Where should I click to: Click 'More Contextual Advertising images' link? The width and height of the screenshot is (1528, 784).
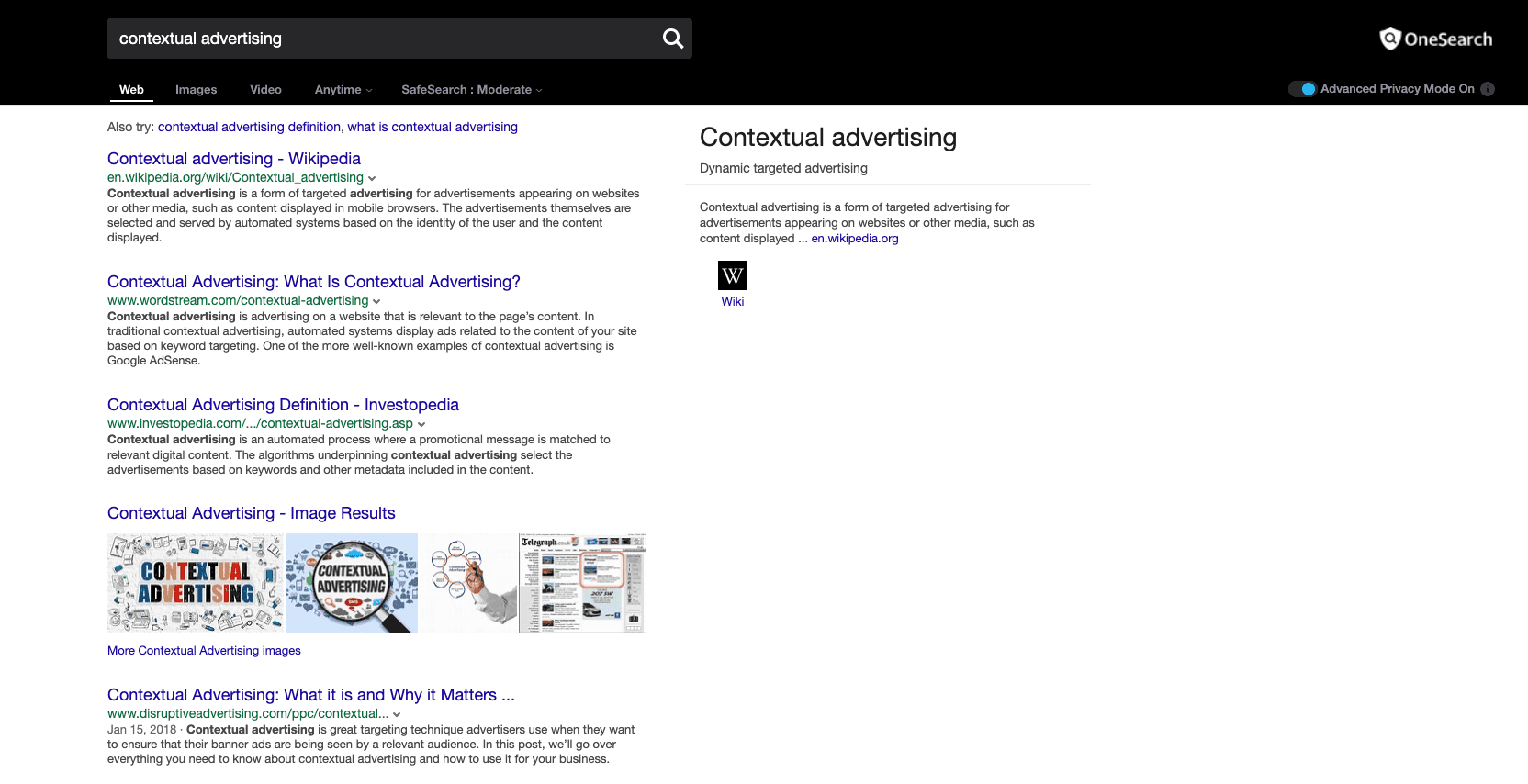[204, 651]
